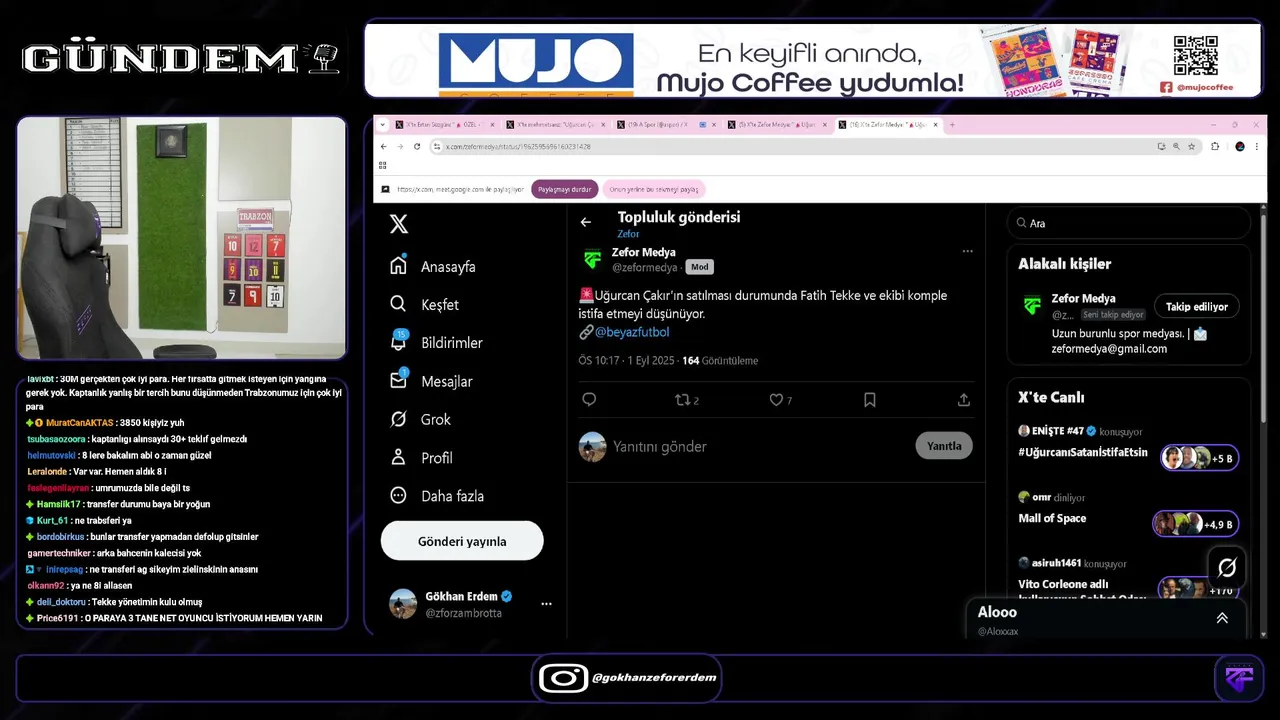
Task: Toggle Takip ediliyor follow button
Action: 1197,306
